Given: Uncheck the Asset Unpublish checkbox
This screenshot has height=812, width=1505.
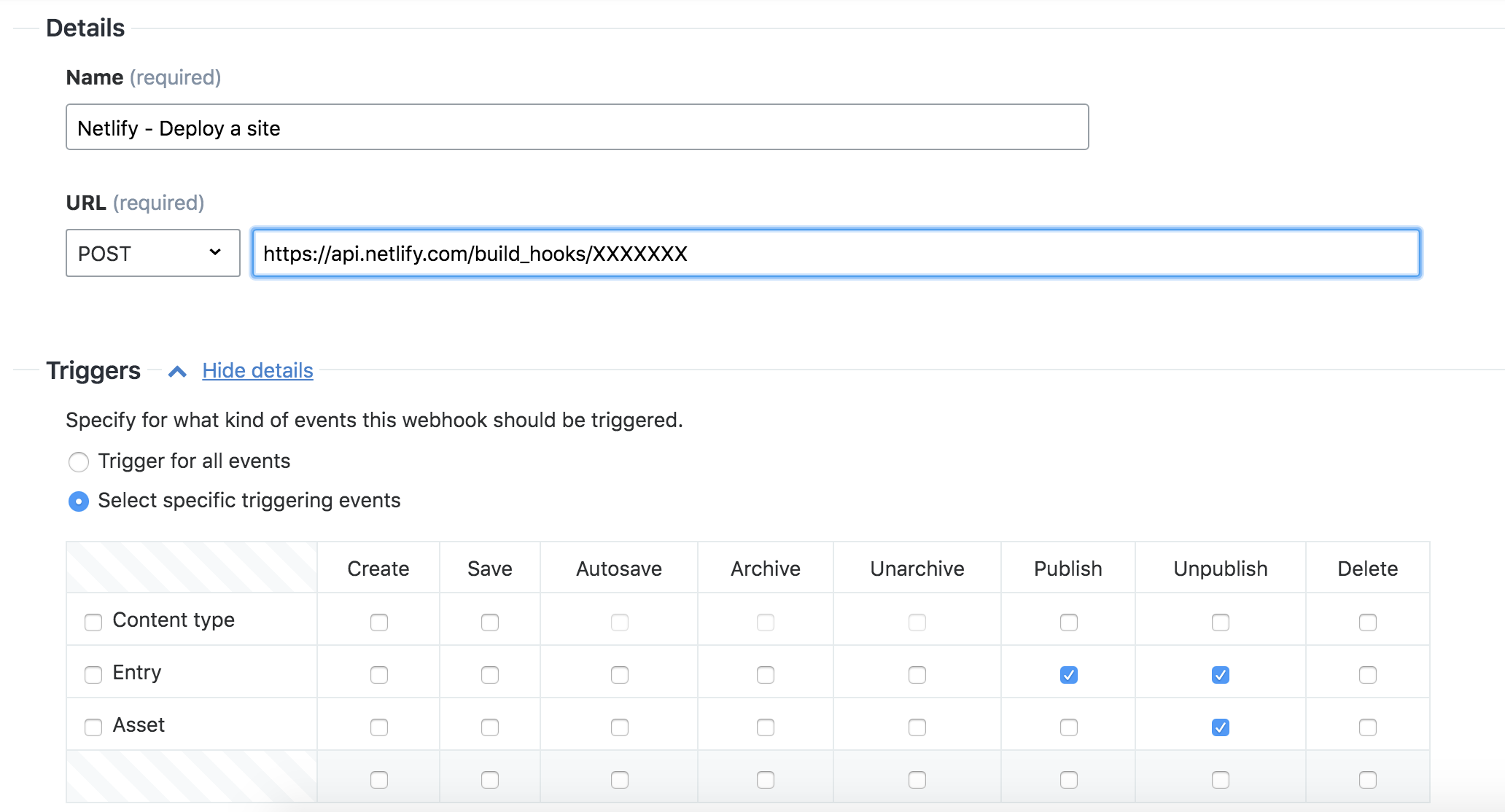Looking at the screenshot, I should tap(1220, 727).
